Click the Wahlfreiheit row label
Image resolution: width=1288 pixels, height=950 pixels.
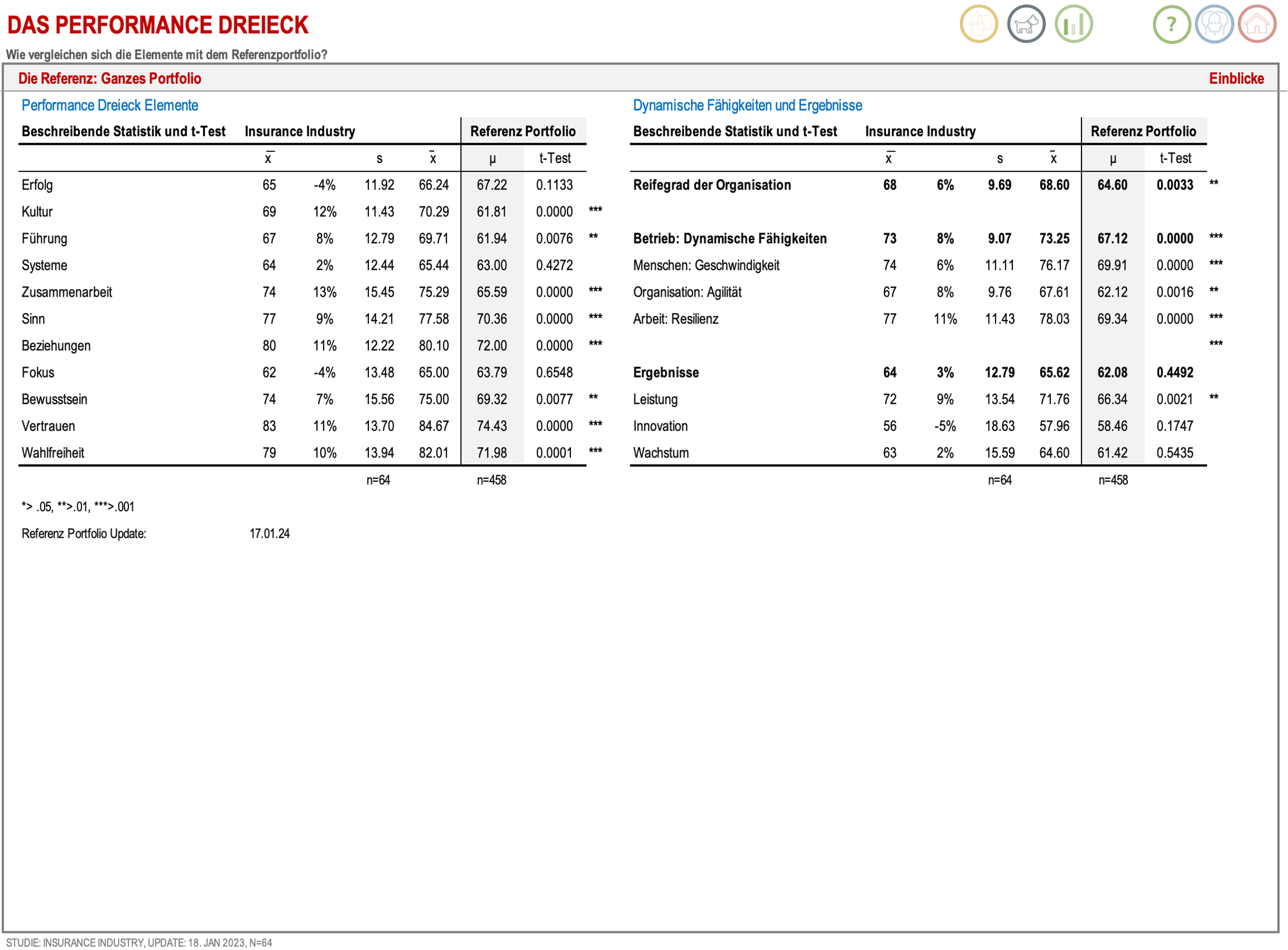coord(53,453)
